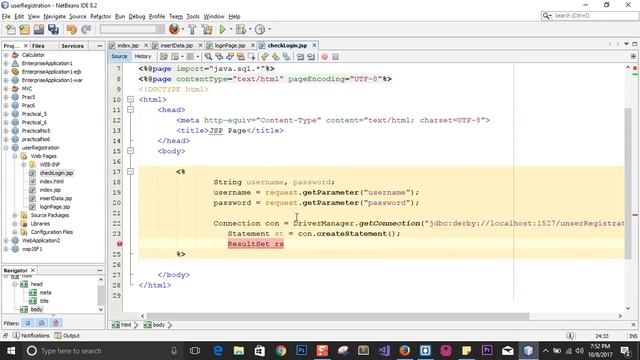640x360 pixels.
Task: Switch to the History view button
Action: point(143,56)
